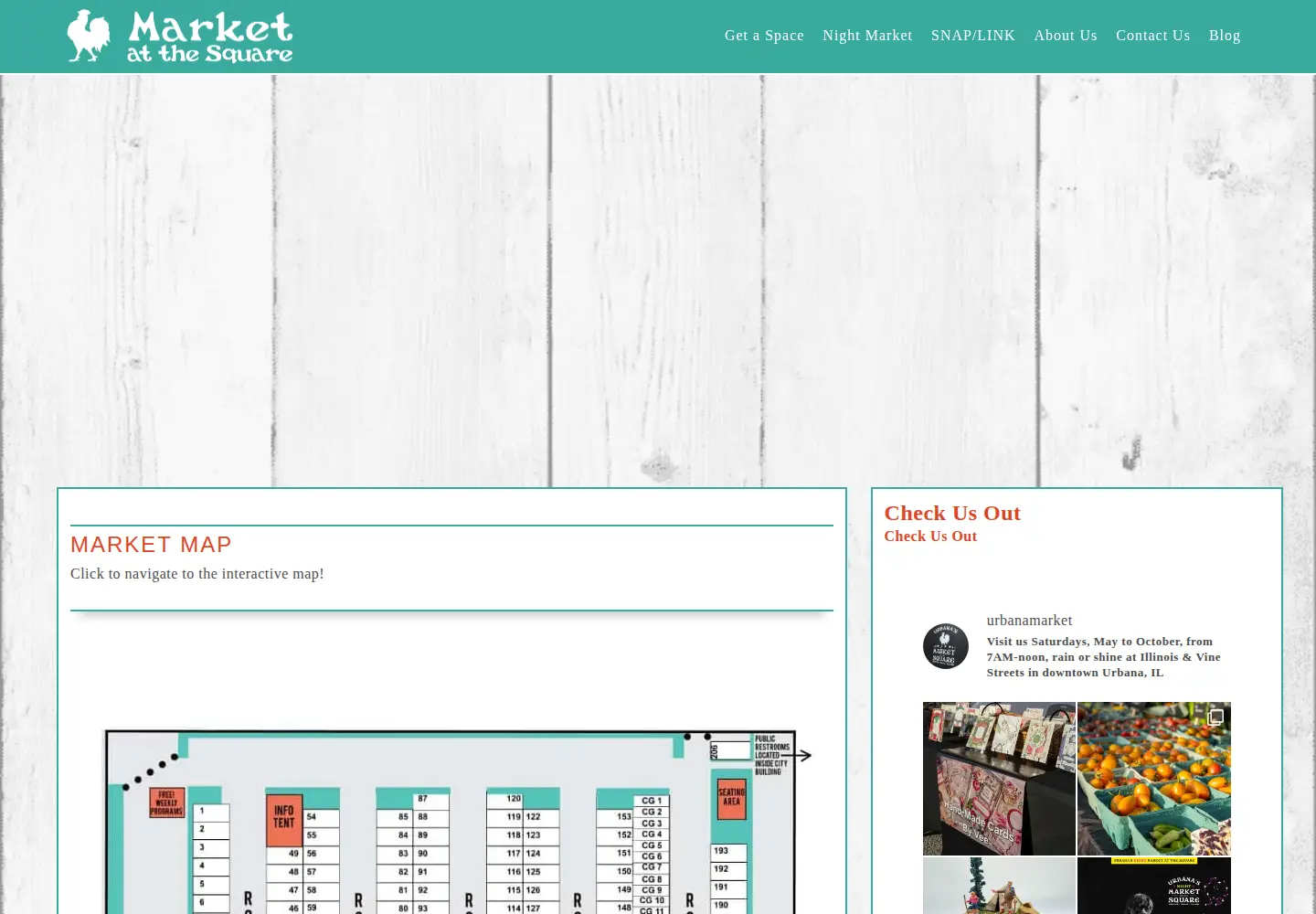Click the large Check Us Out heading
1316x914 pixels.
click(952, 514)
